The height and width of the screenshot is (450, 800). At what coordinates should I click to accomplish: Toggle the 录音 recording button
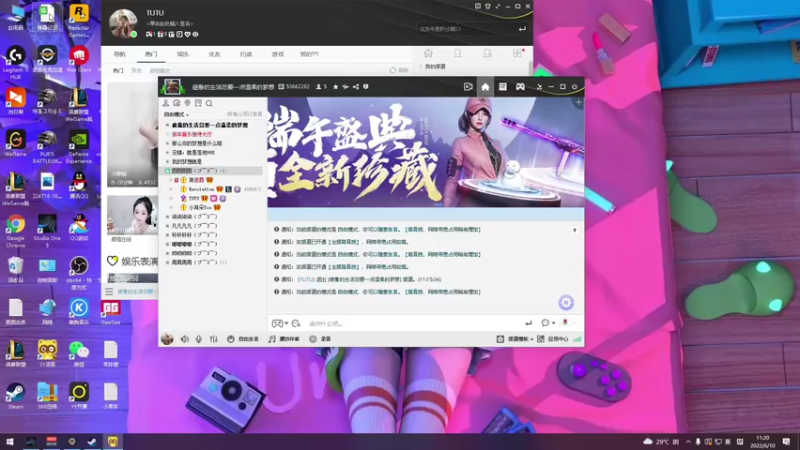pos(320,339)
